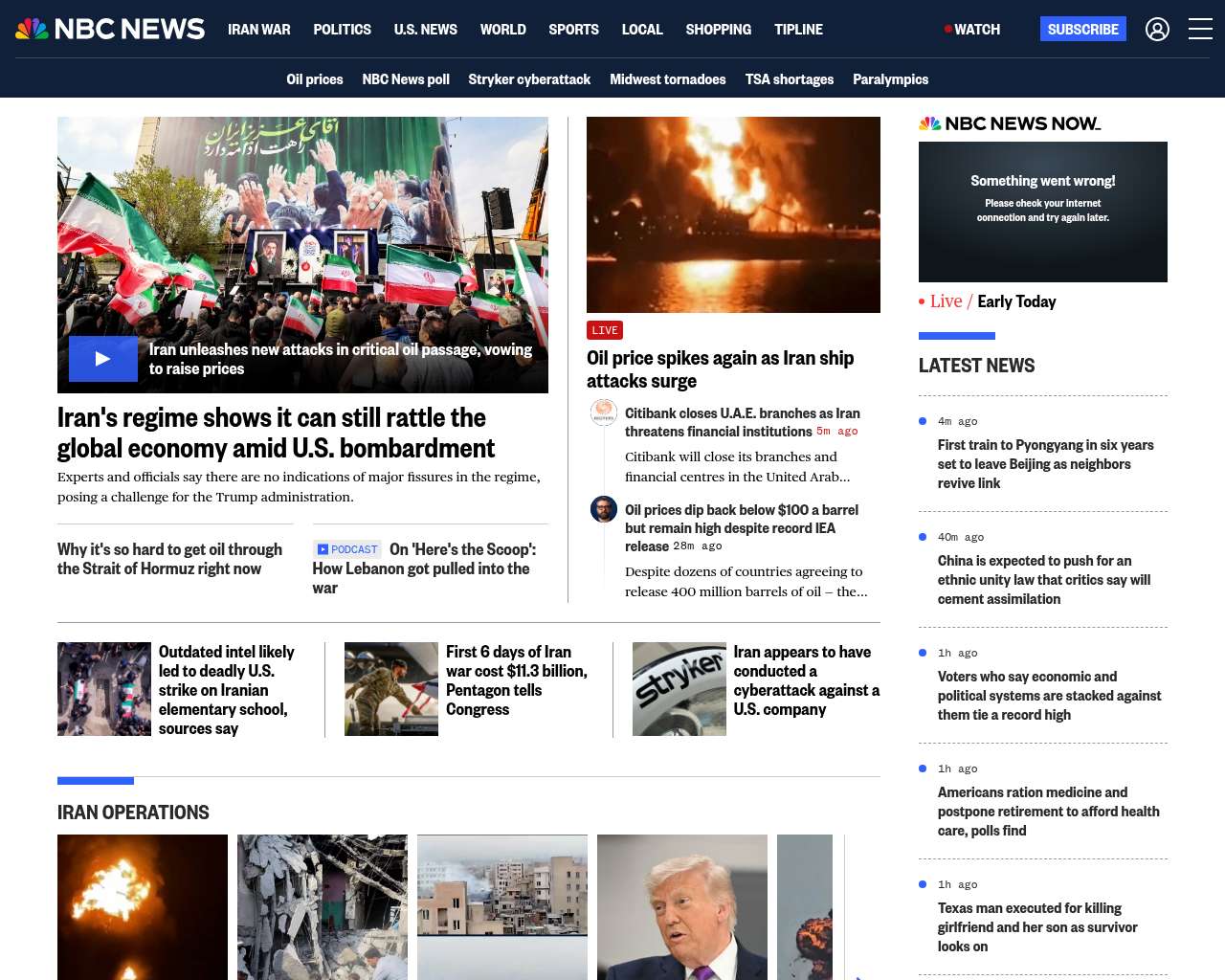The width and height of the screenshot is (1225, 980).
Task: Click thumbnail for Pentagon war cost story
Action: tap(391, 689)
